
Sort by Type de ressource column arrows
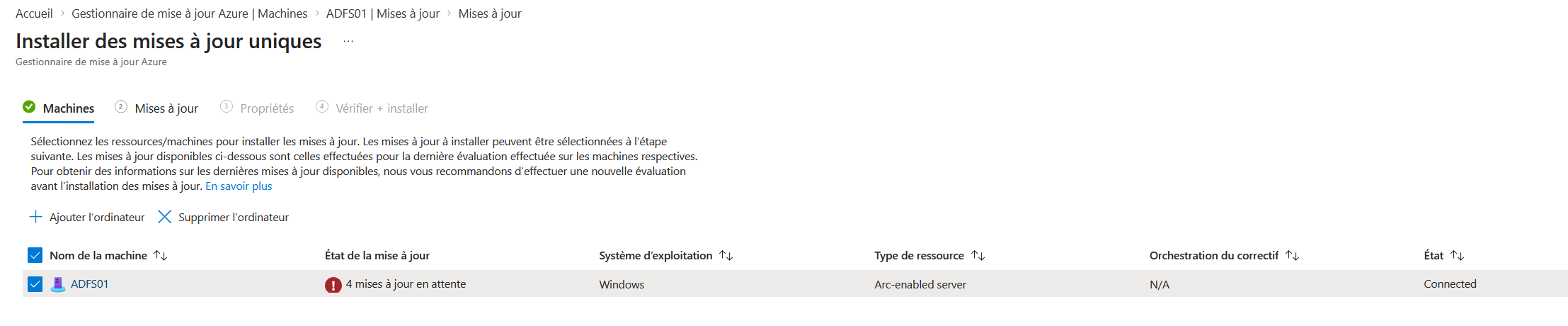pyautogui.click(x=978, y=255)
